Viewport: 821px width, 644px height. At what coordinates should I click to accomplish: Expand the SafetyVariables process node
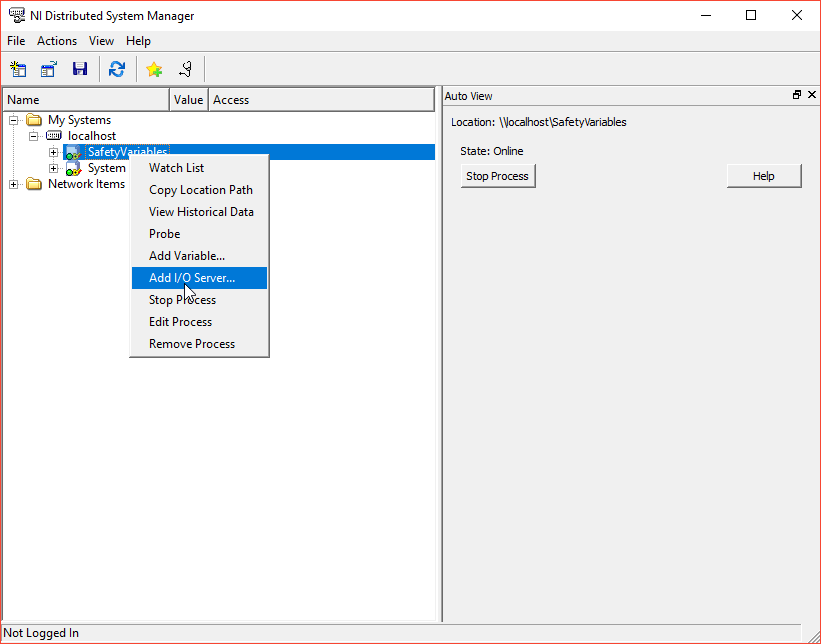53,152
